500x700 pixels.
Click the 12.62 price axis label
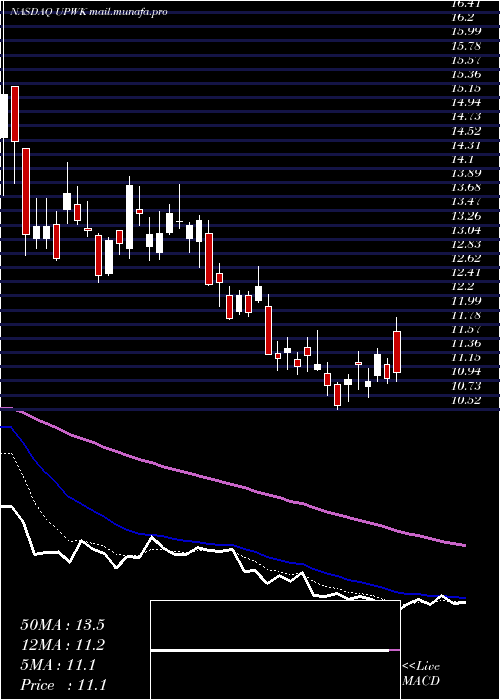pyautogui.click(x=466, y=258)
